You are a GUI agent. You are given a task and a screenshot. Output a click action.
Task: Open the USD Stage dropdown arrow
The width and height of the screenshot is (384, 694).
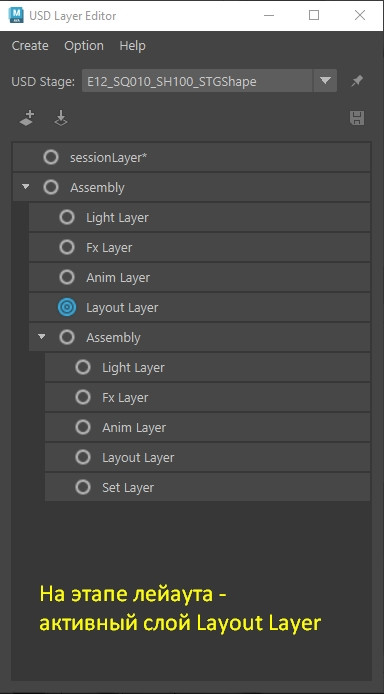click(x=325, y=81)
